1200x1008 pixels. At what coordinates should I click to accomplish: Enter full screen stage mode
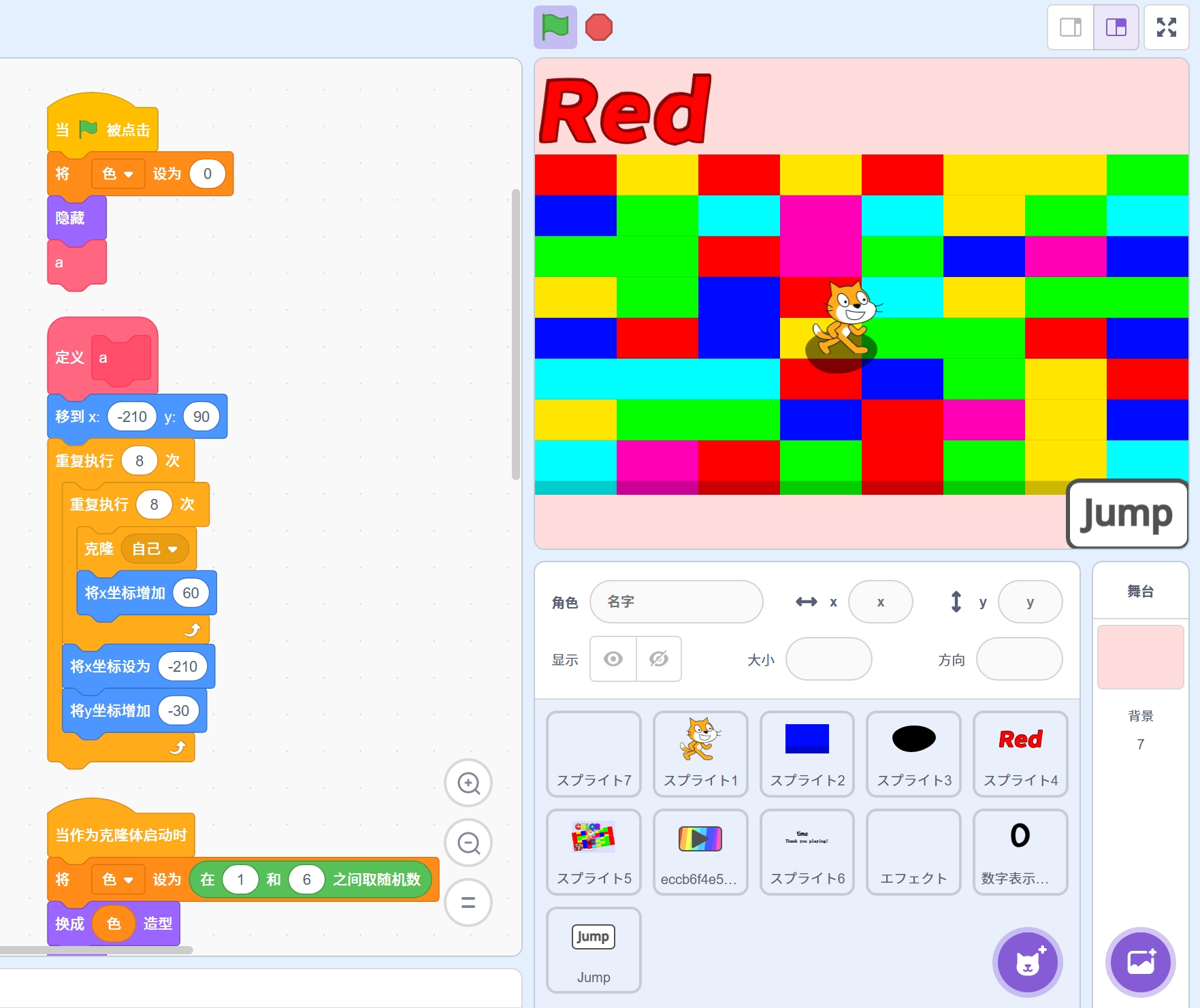click(1166, 27)
